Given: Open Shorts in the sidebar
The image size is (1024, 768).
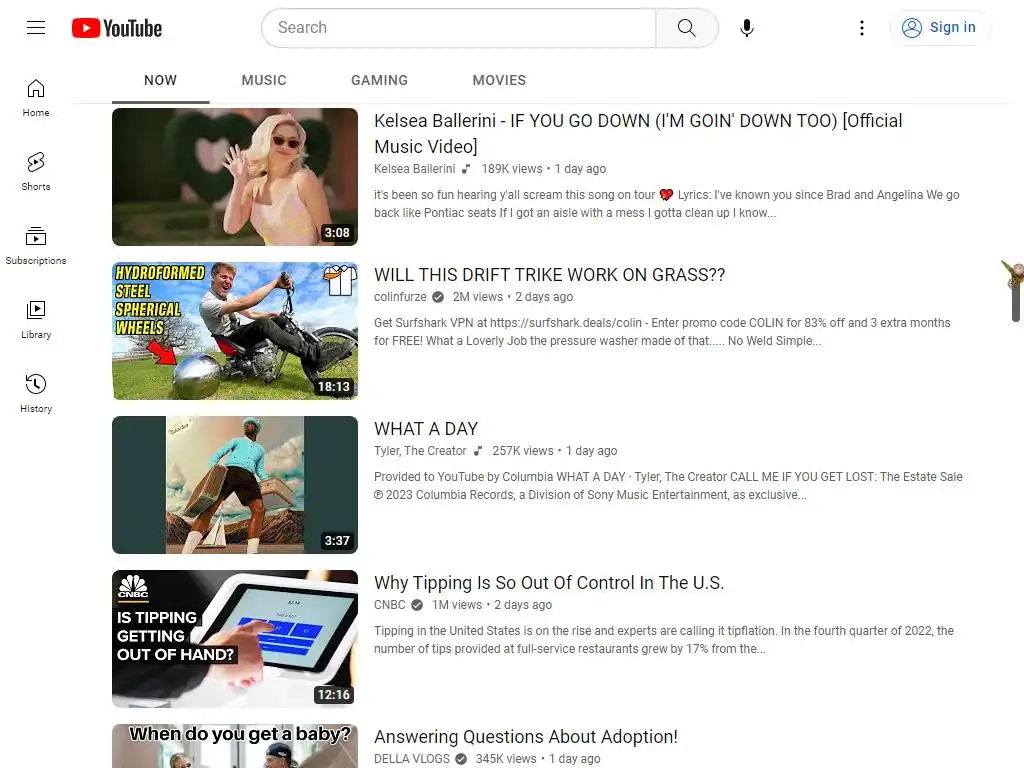Looking at the screenshot, I should [36, 172].
